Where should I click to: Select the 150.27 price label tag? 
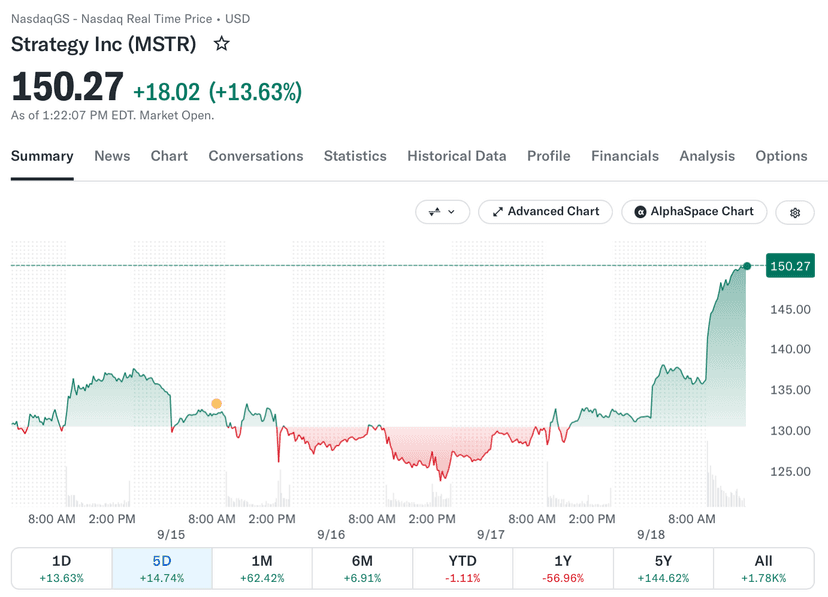(790, 266)
